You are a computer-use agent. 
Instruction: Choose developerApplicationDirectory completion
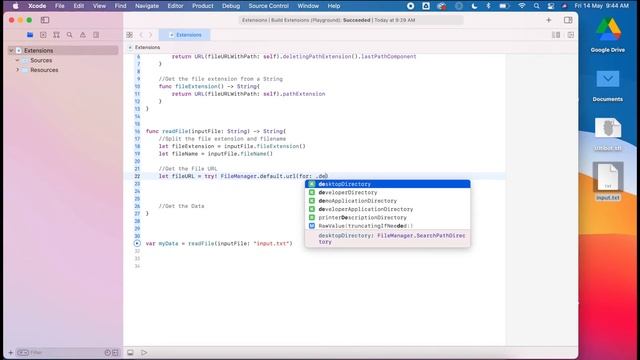point(388,209)
